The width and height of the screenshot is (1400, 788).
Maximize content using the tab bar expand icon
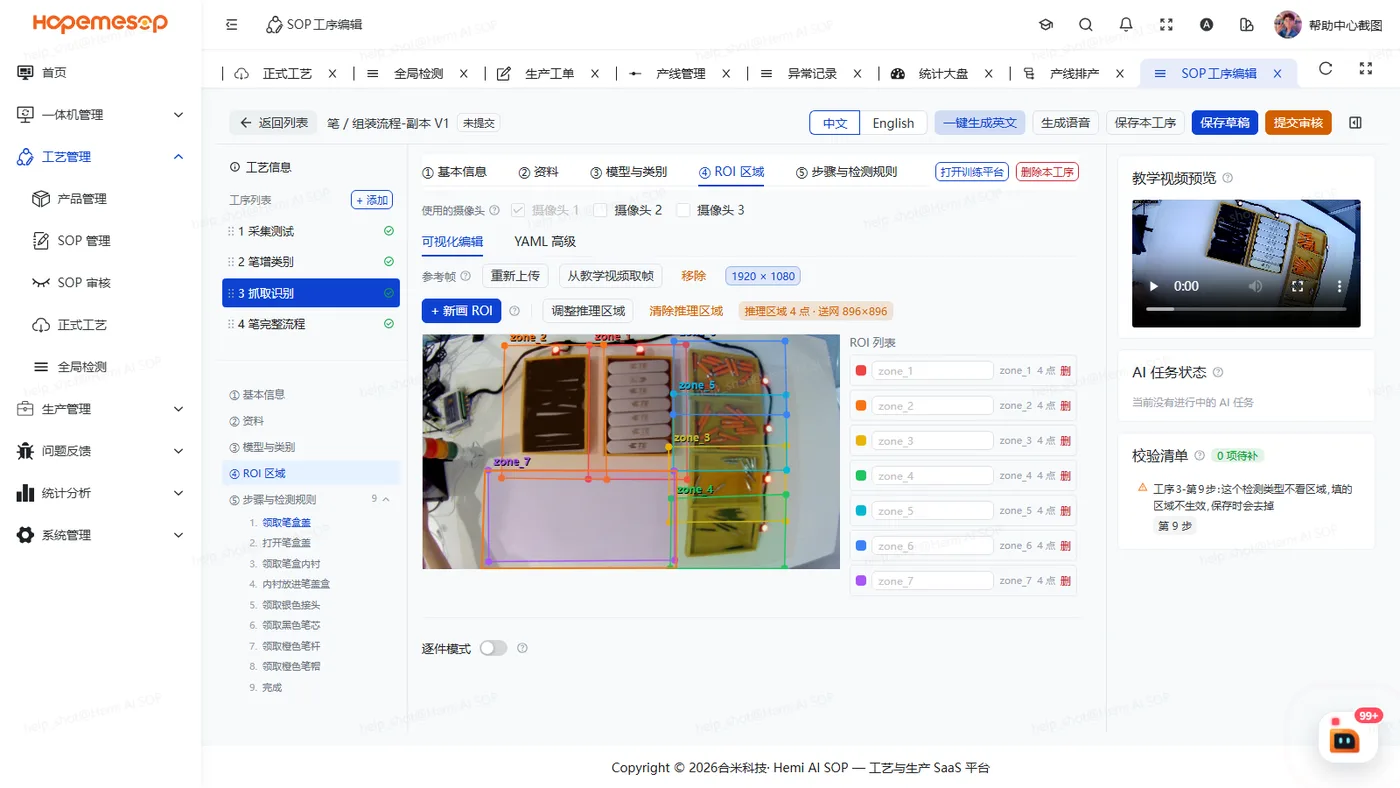[1366, 69]
